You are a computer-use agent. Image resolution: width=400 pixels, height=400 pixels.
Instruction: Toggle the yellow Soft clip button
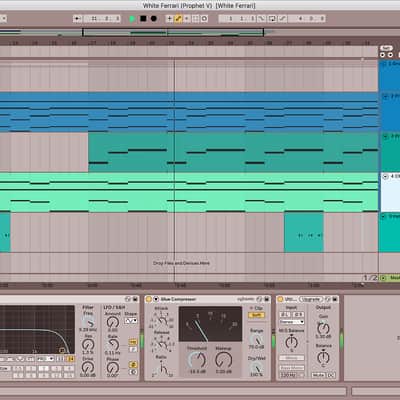pos(256,315)
